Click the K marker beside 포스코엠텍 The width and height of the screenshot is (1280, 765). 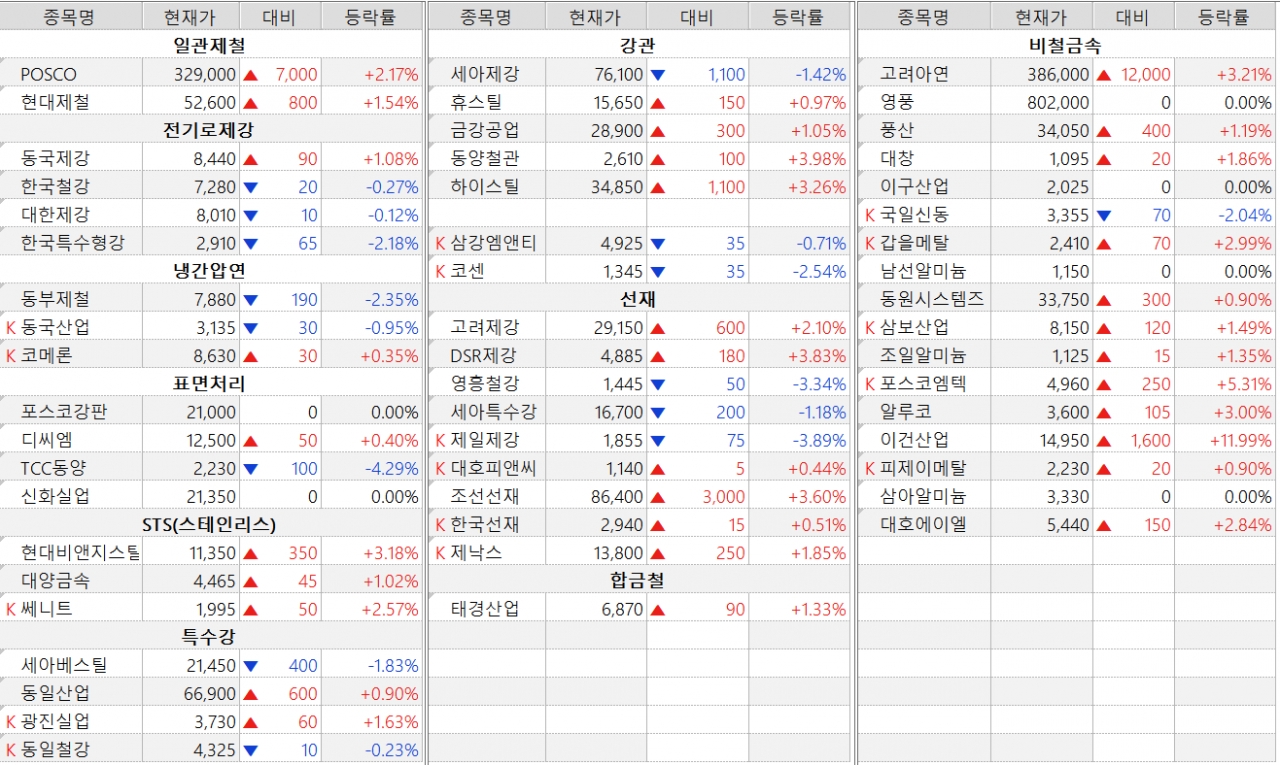click(870, 383)
